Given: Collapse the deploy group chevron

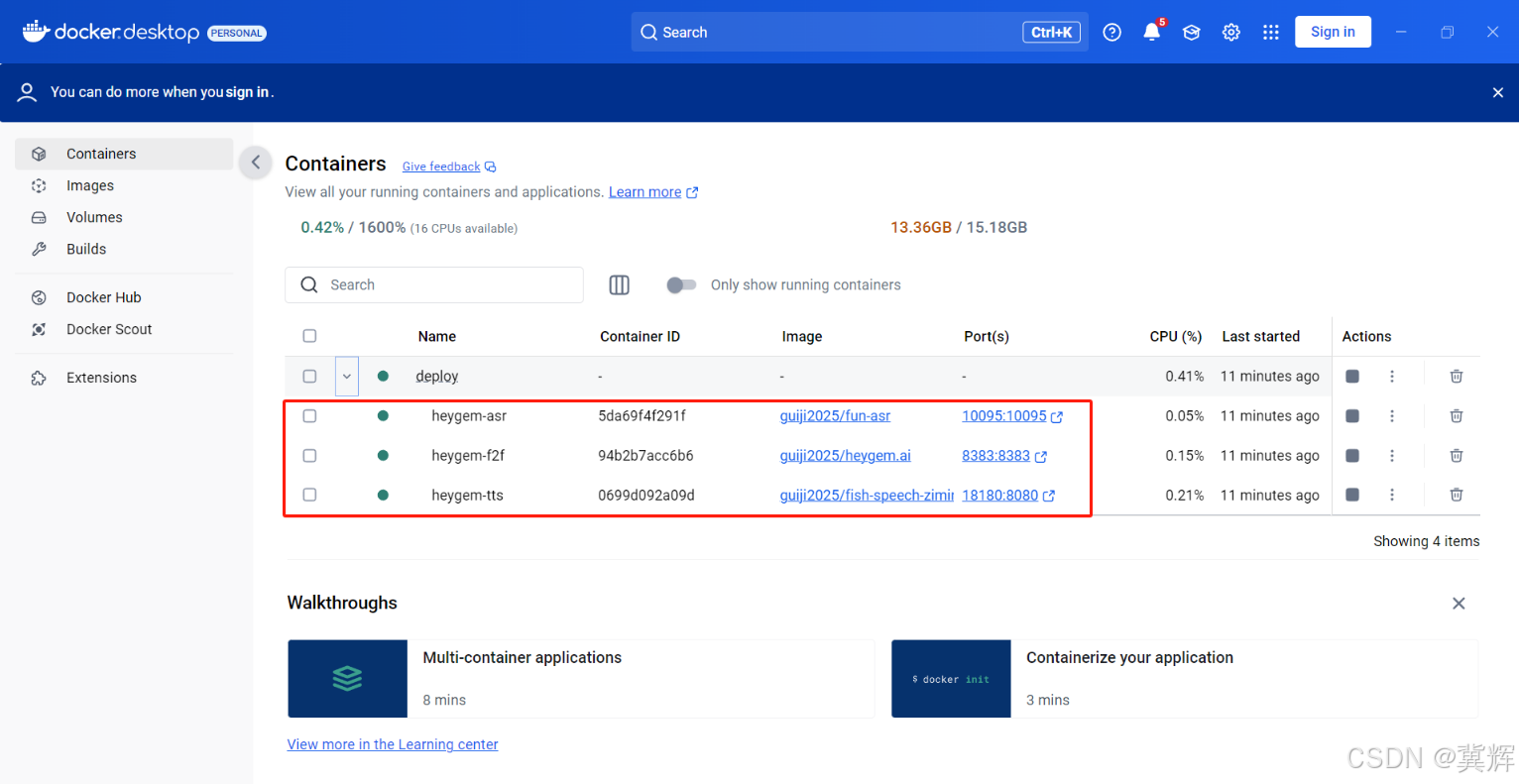Looking at the screenshot, I should tap(347, 377).
